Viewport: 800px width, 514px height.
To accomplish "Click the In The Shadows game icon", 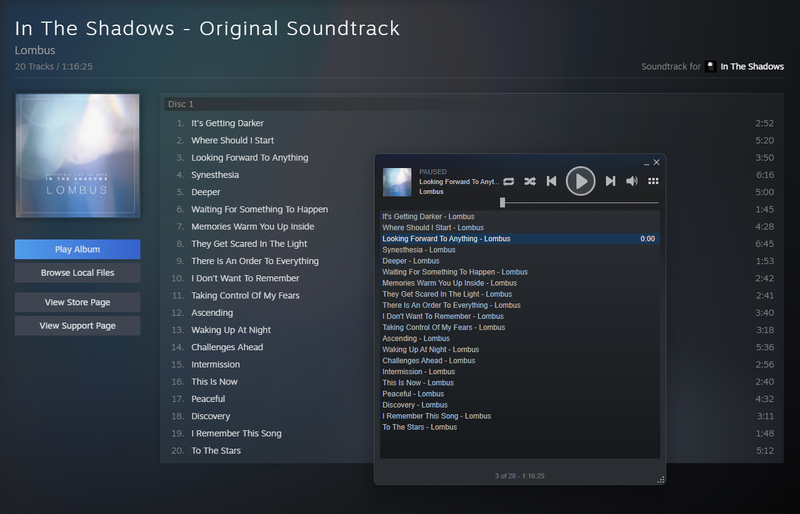I will tap(710, 66).
